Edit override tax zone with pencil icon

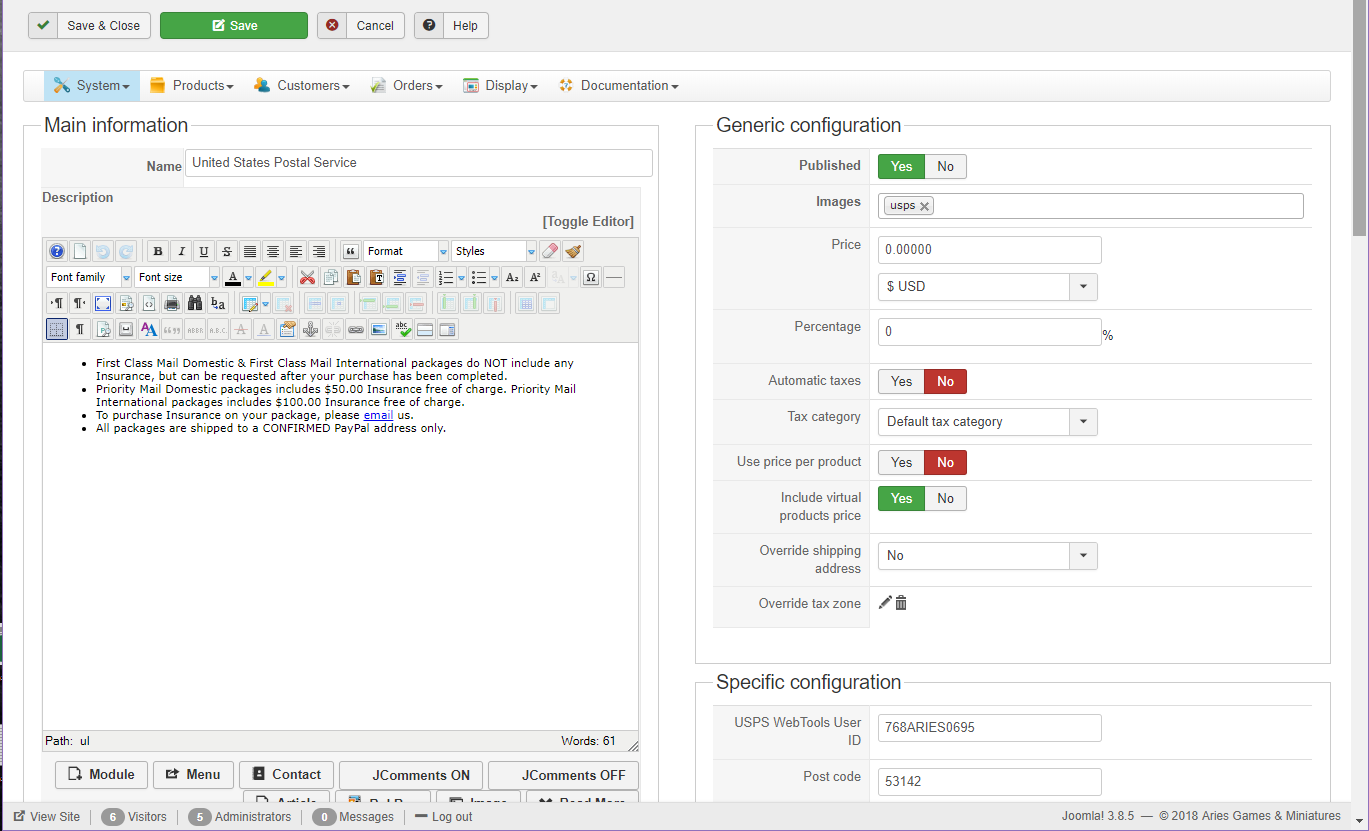[885, 603]
